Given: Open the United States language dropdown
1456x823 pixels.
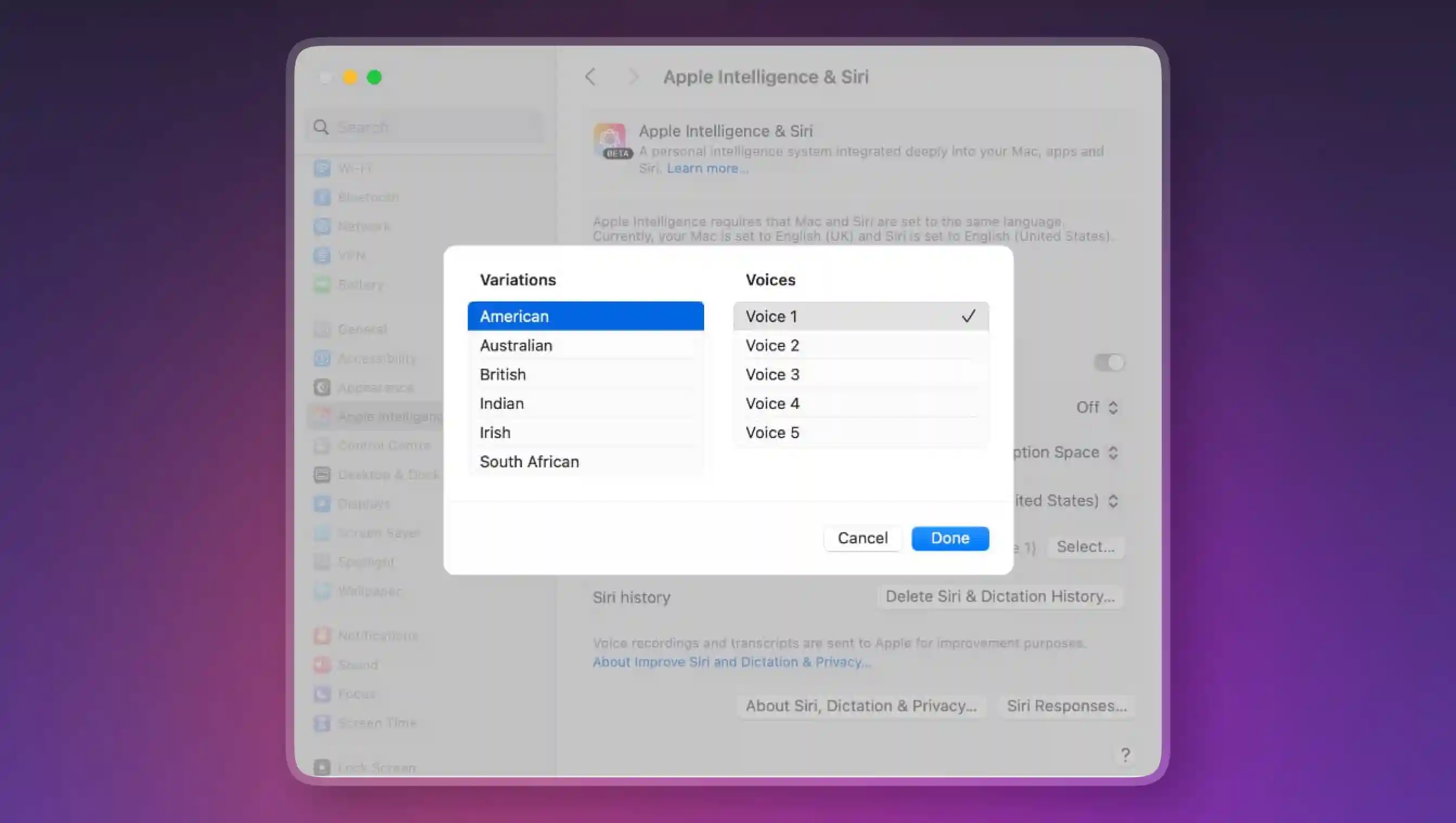Looking at the screenshot, I should [x=1066, y=501].
